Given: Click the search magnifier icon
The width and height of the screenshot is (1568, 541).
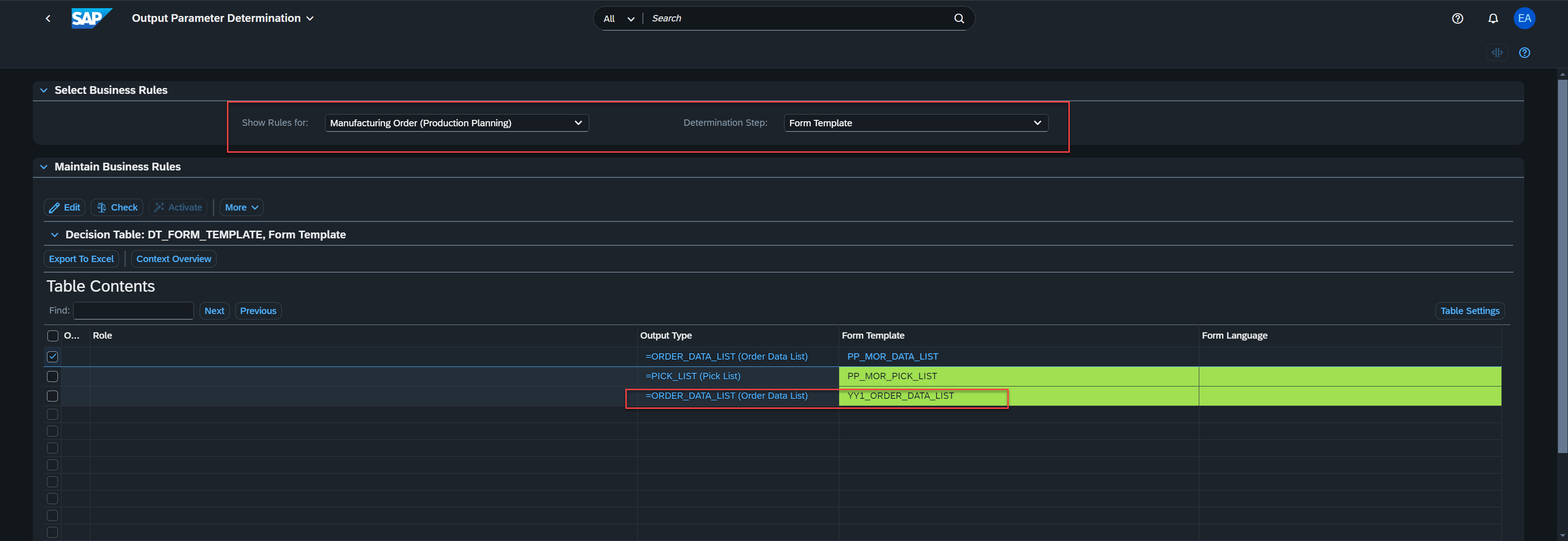Looking at the screenshot, I should coord(959,18).
